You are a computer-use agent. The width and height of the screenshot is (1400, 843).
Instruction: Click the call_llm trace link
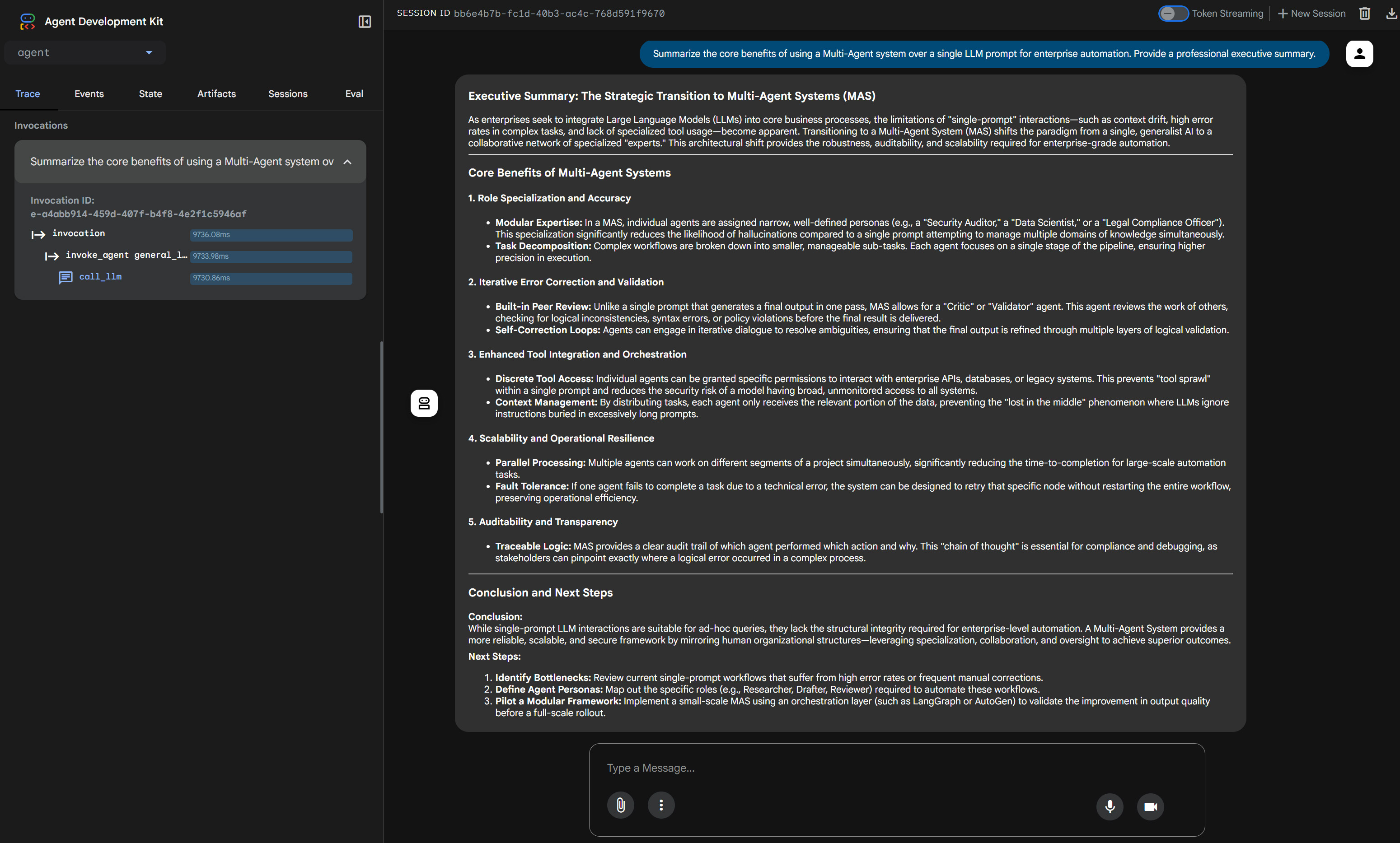click(x=101, y=277)
